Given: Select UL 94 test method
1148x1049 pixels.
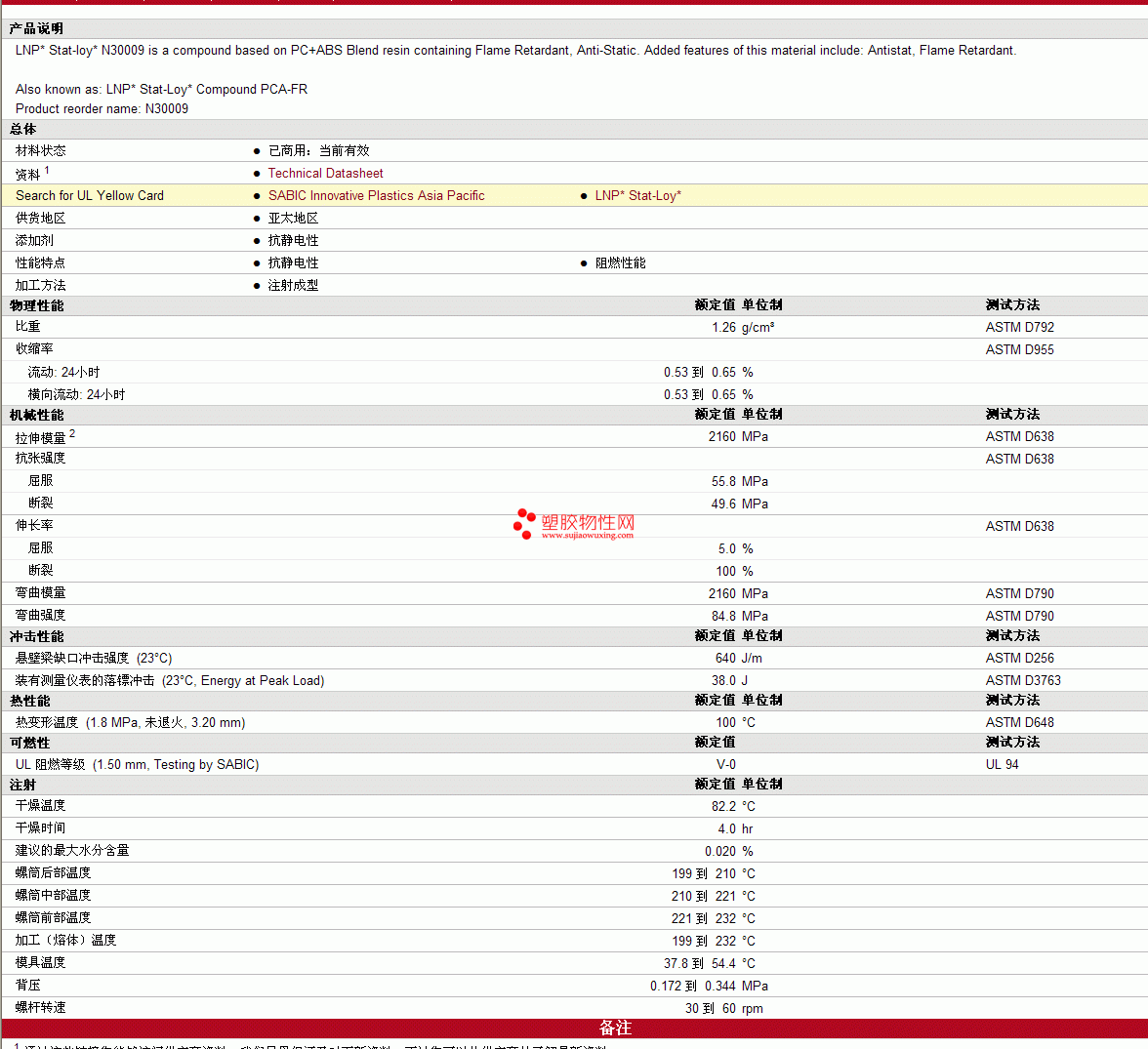Looking at the screenshot, I should pos(1002,764).
